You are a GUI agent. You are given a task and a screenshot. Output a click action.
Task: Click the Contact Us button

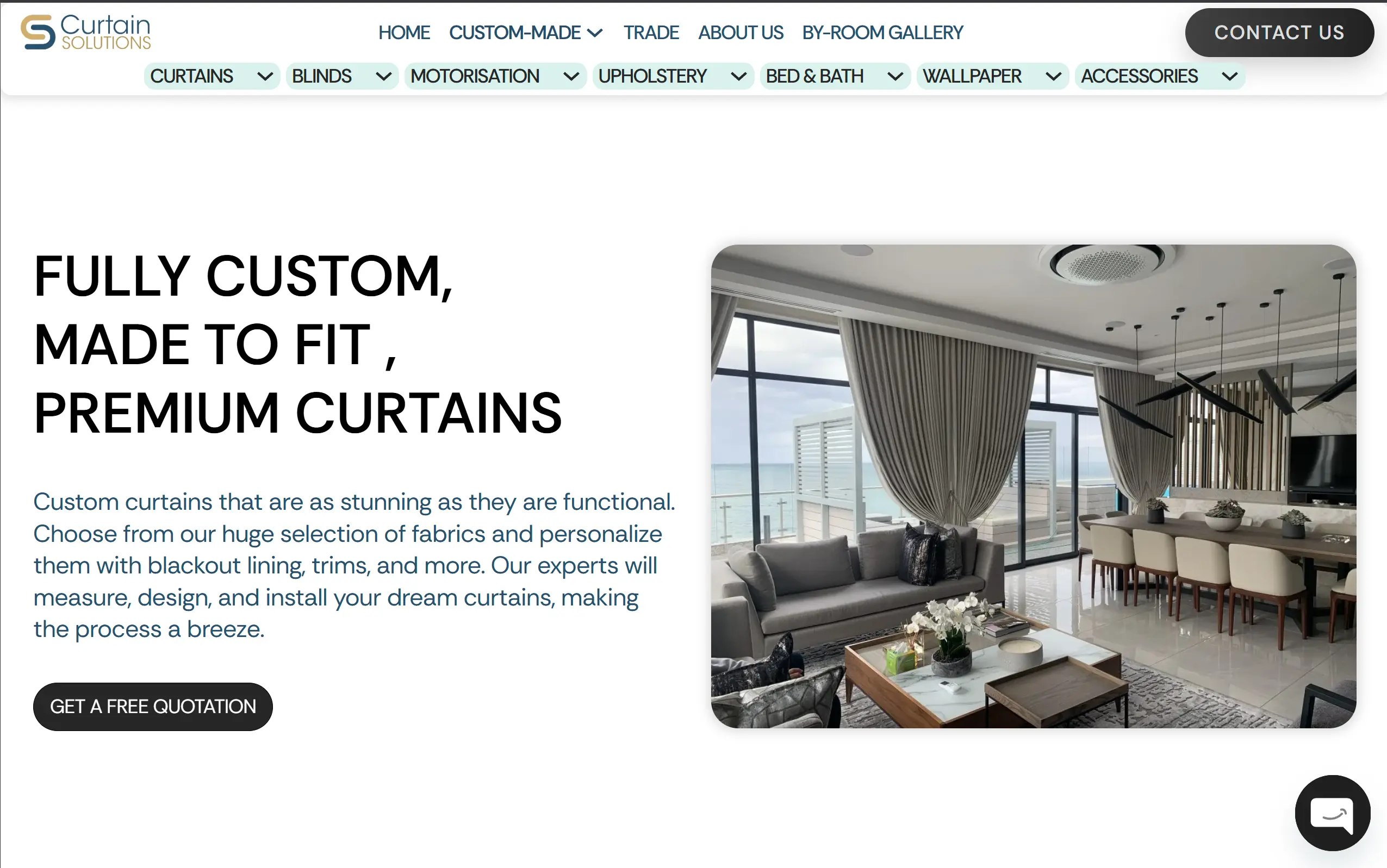coord(1279,33)
